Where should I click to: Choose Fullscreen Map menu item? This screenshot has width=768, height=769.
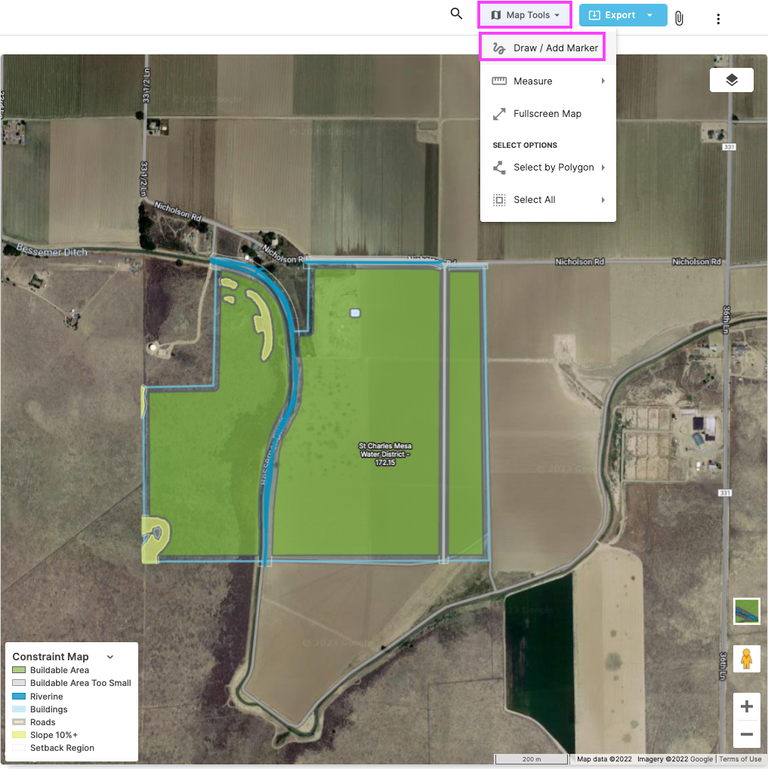click(548, 114)
